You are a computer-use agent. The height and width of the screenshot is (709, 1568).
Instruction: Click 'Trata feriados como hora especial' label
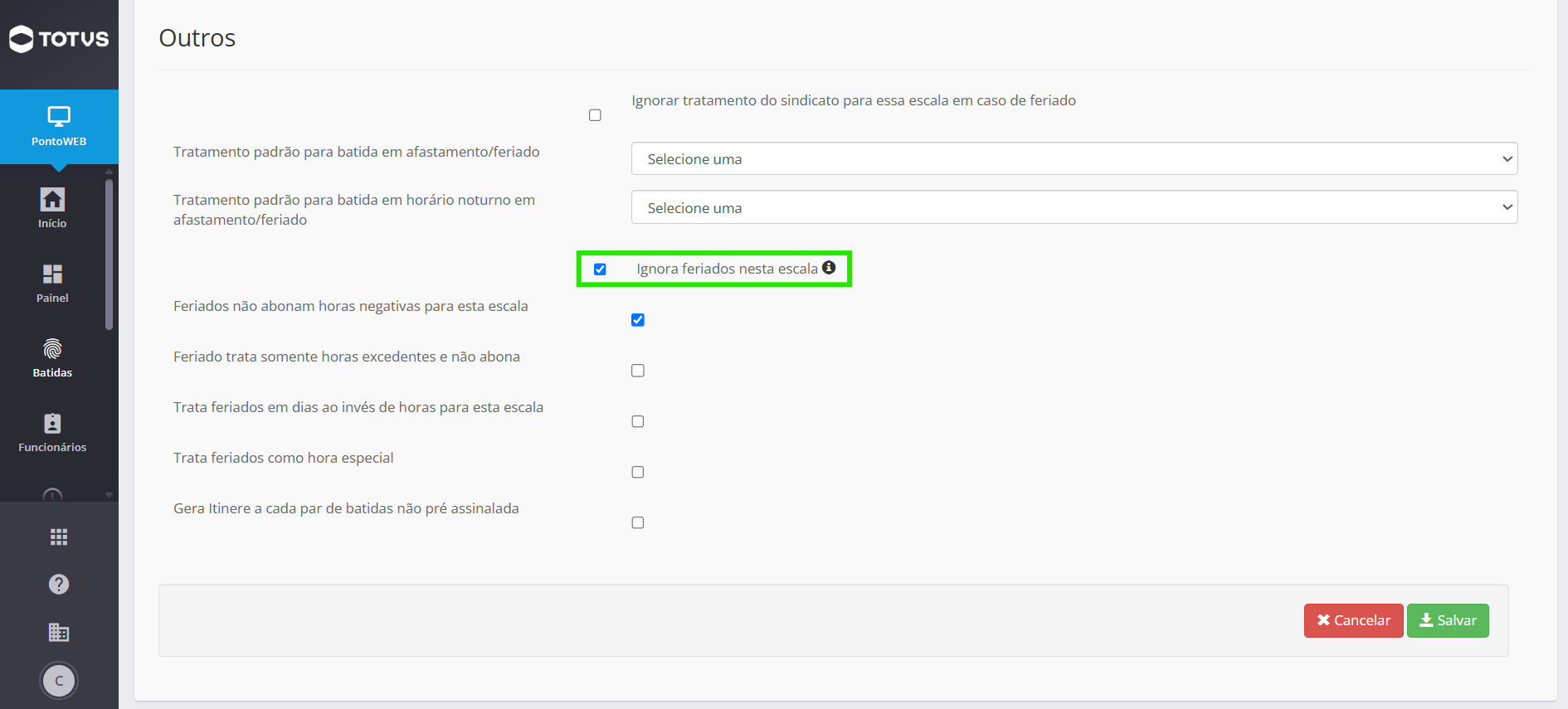[x=284, y=458]
